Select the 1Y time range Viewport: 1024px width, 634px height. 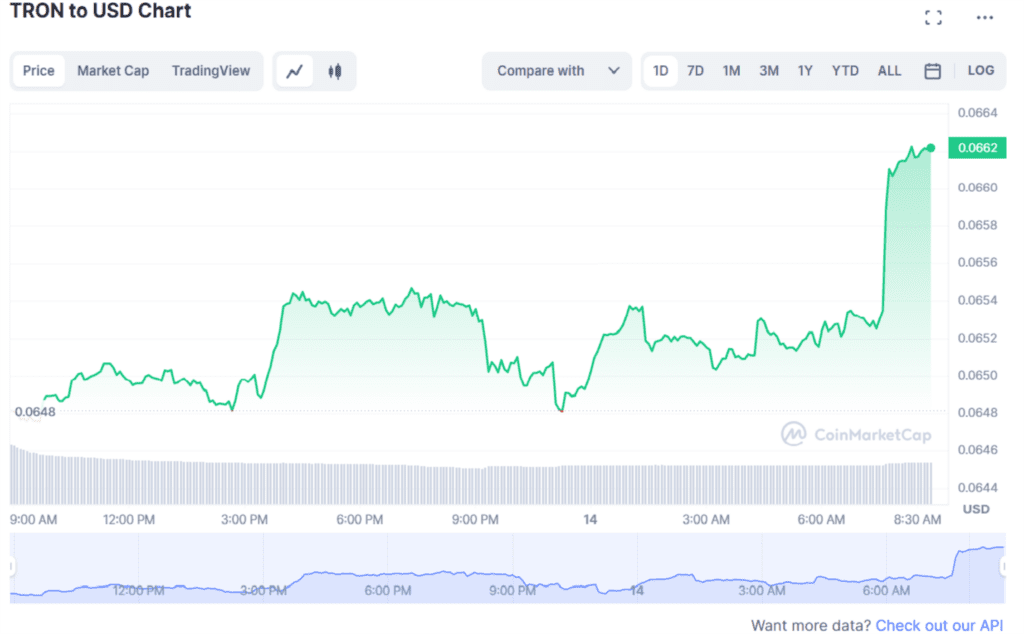(805, 71)
